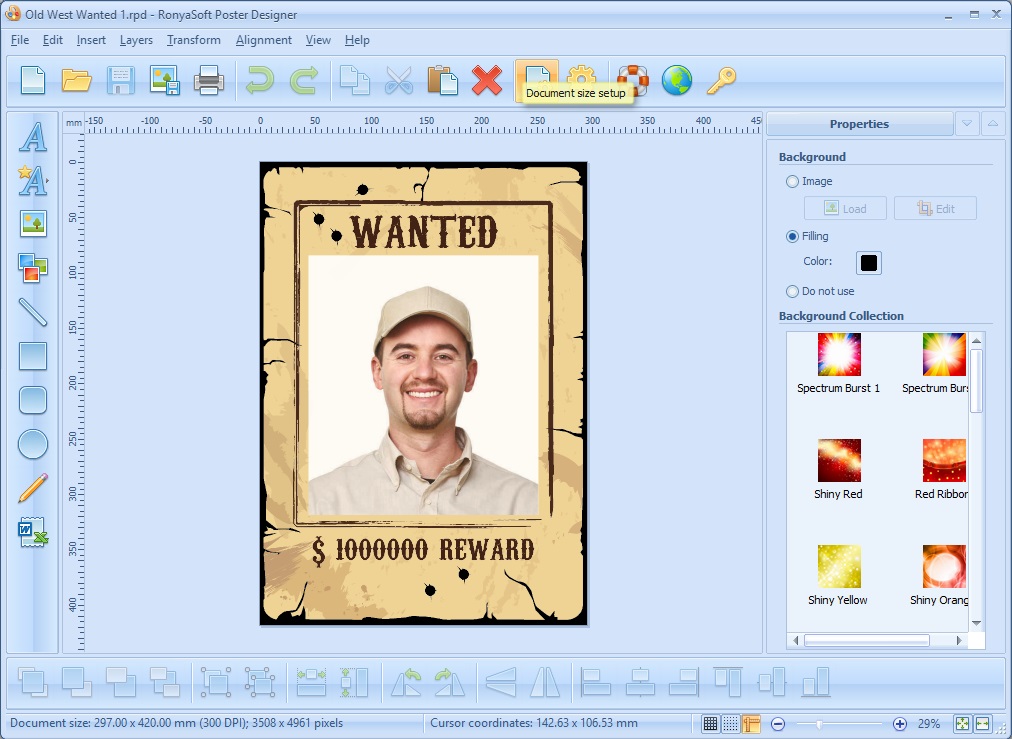
Task: Open the Transform menu
Action: pyautogui.click(x=193, y=40)
